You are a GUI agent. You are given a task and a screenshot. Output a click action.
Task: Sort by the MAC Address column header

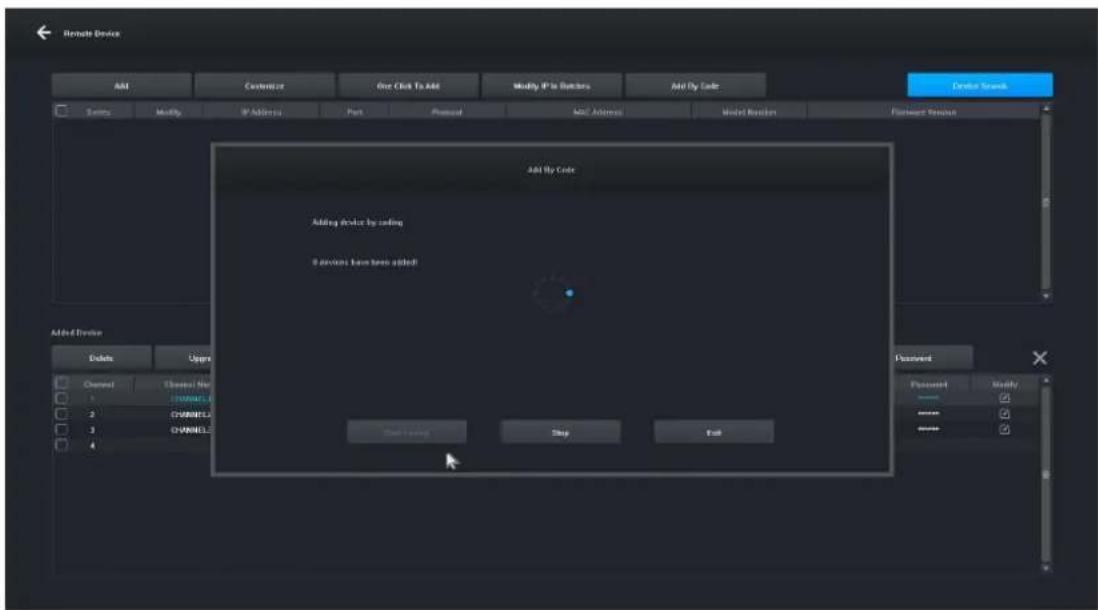[x=597, y=112]
